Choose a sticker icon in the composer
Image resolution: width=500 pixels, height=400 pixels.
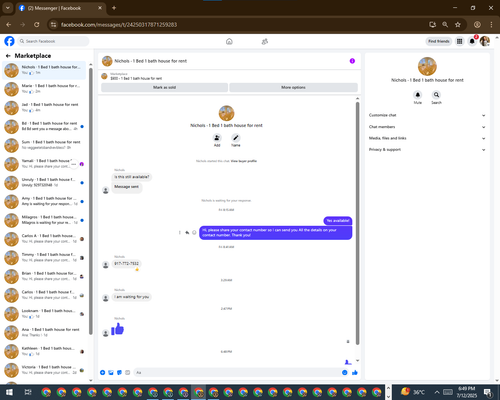coord(119,372)
